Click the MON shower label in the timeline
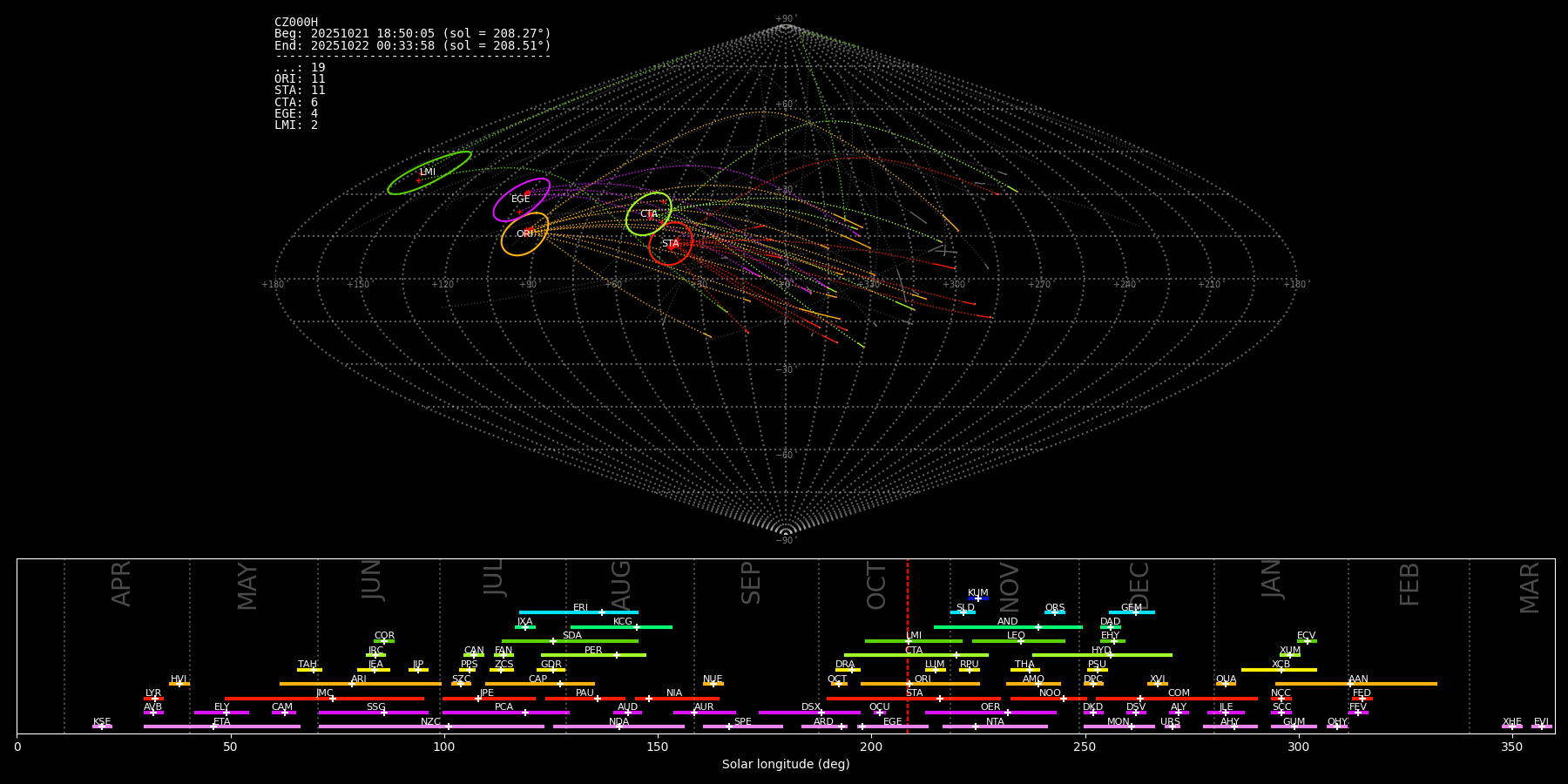1568x784 pixels. [x=1119, y=722]
